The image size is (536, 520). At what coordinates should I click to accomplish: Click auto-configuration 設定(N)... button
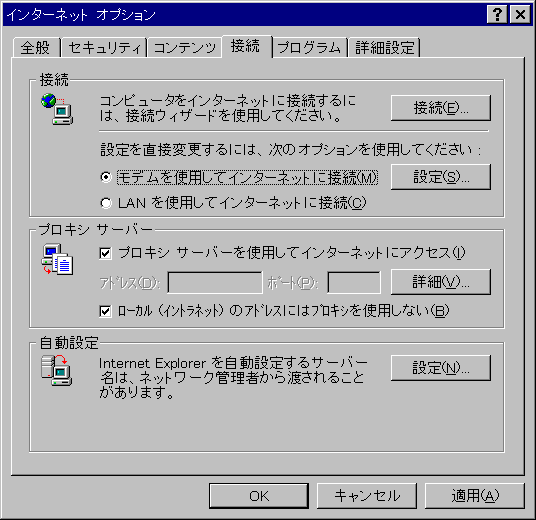441,368
